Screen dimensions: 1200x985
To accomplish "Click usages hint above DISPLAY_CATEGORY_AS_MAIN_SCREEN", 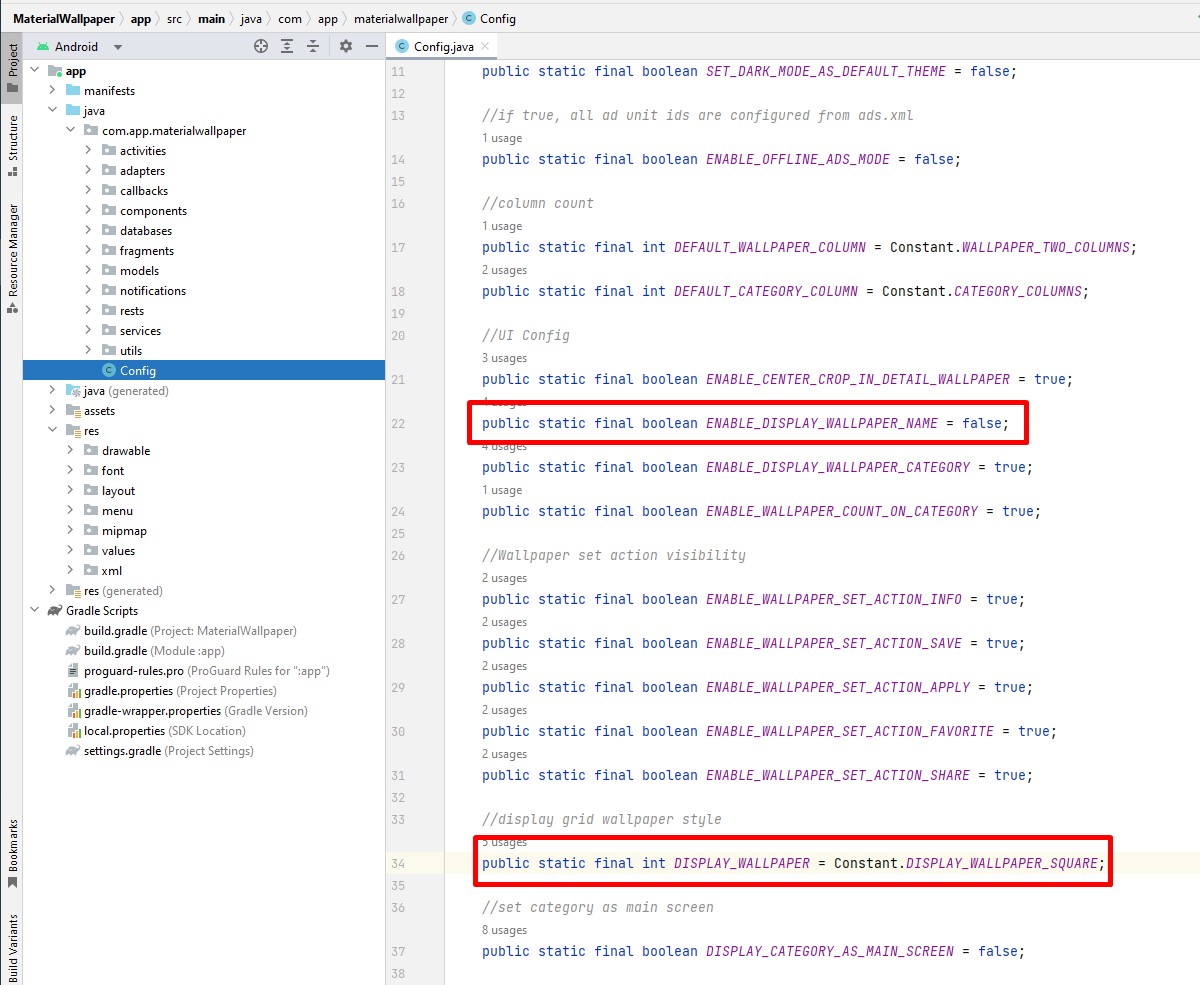I will (x=504, y=930).
